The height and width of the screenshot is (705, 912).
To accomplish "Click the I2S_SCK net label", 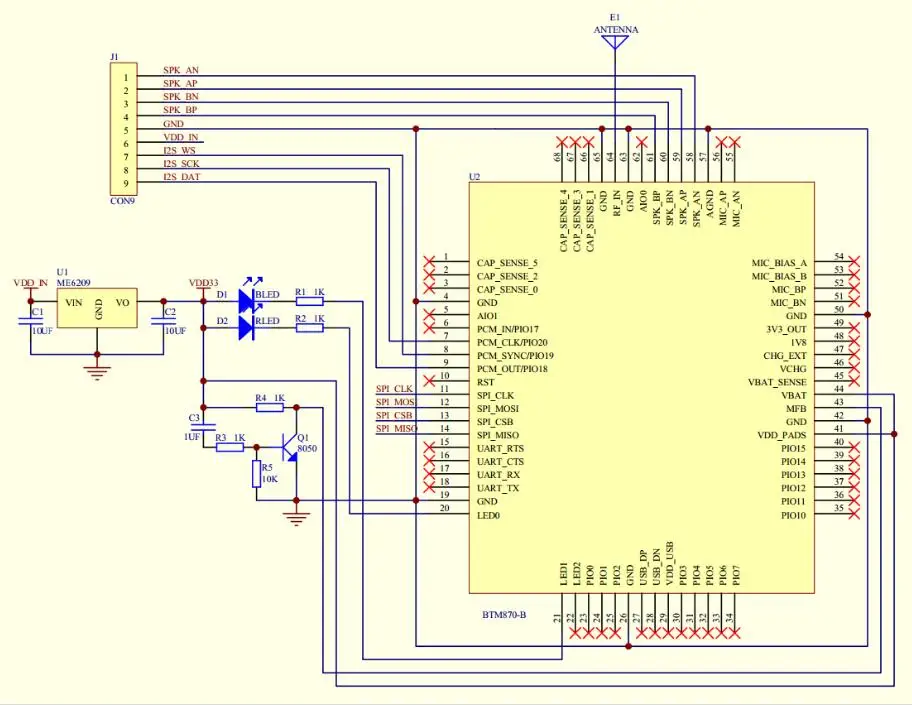I will (181, 163).
